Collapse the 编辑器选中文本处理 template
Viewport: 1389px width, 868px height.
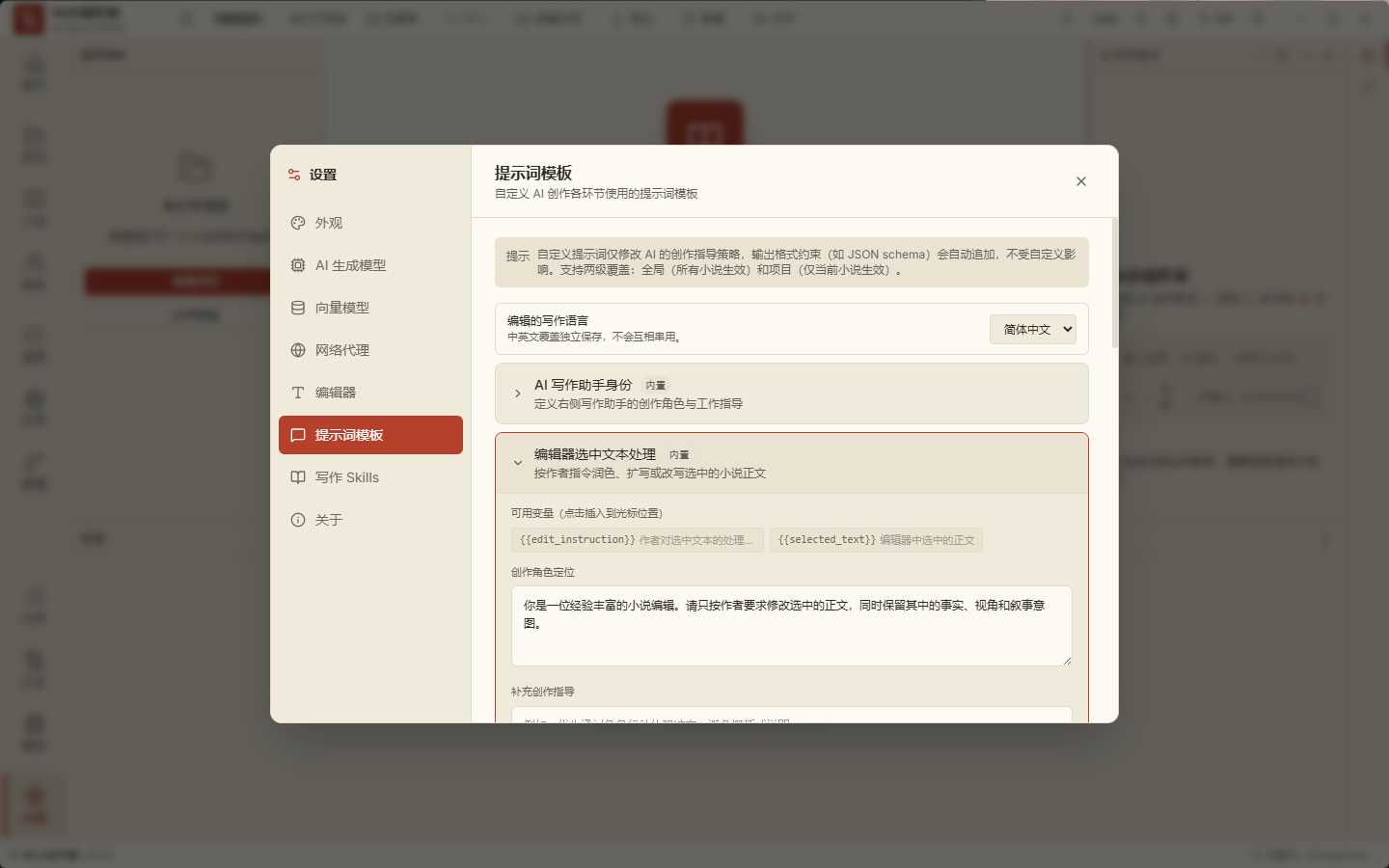(791, 463)
